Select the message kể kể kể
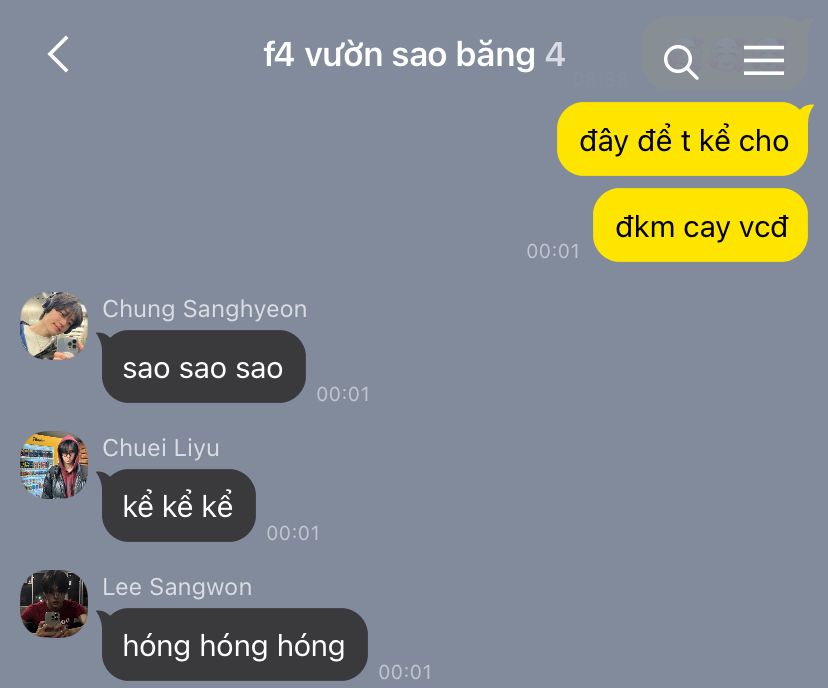 (178, 505)
